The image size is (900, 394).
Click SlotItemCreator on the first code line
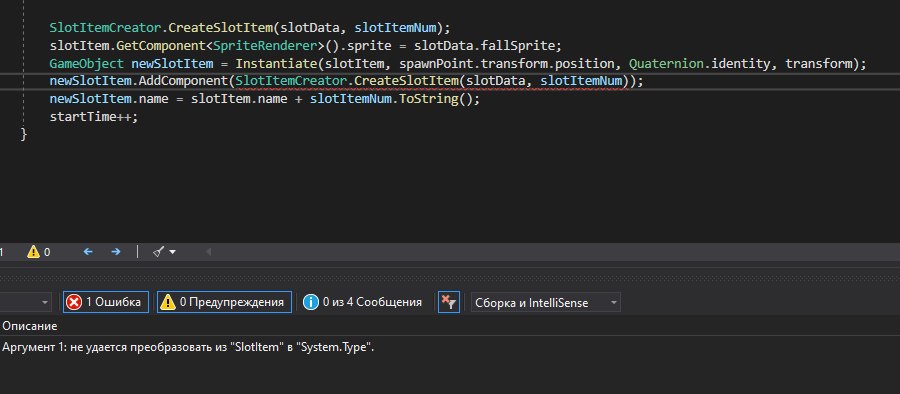pyautogui.click(x=106, y=28)
